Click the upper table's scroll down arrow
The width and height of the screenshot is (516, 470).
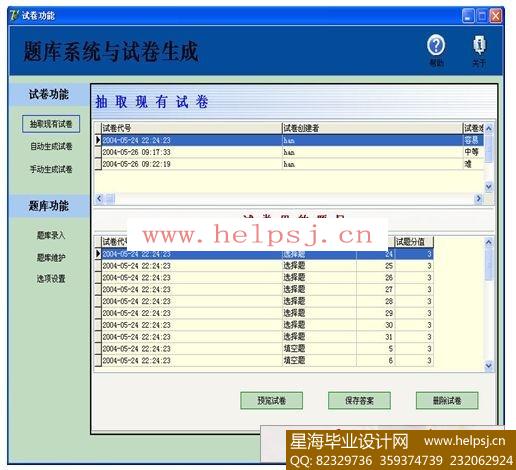(x=489, y=186)
